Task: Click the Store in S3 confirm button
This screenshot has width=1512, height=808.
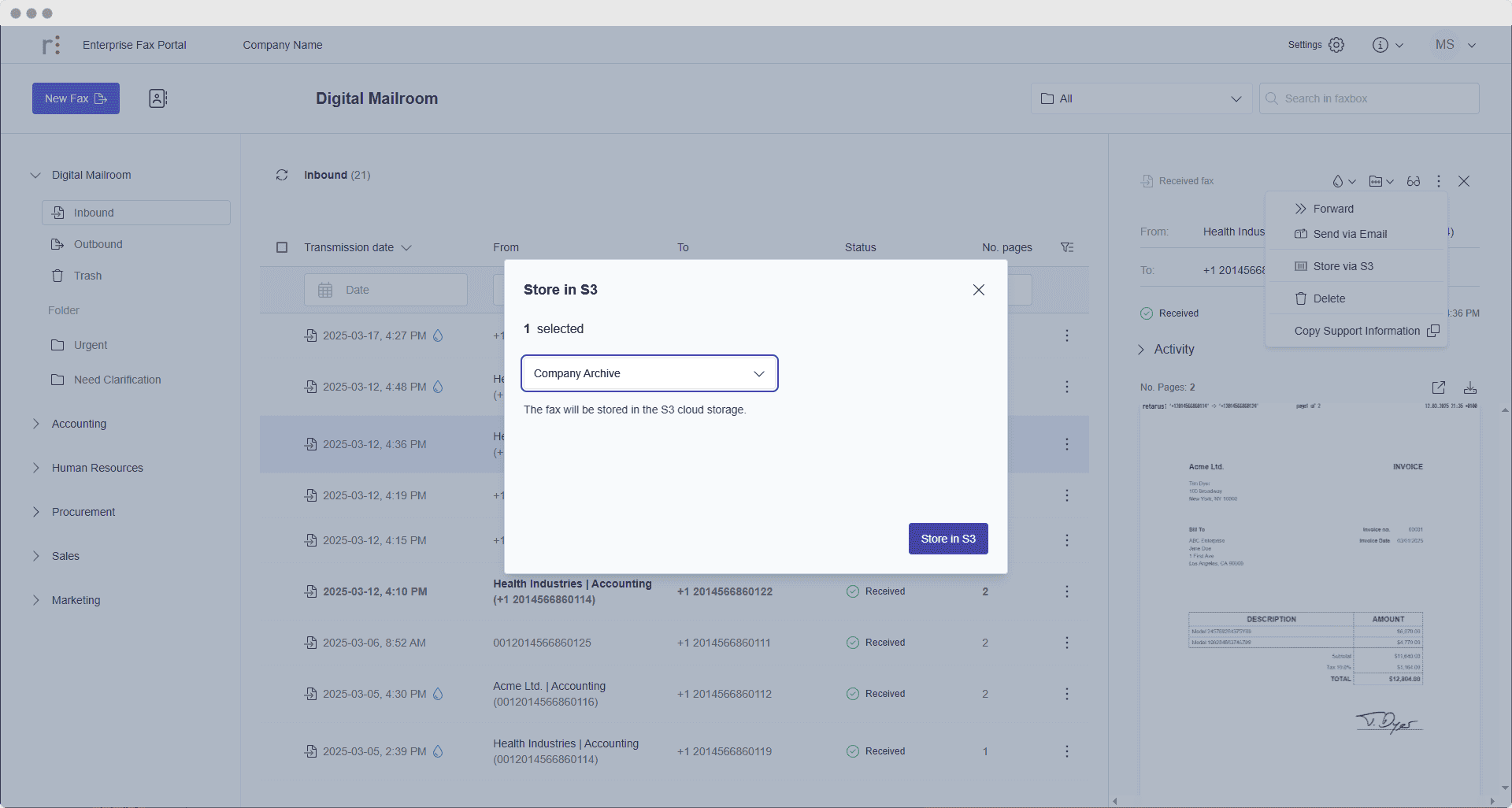Action: (x=948, y=539)
